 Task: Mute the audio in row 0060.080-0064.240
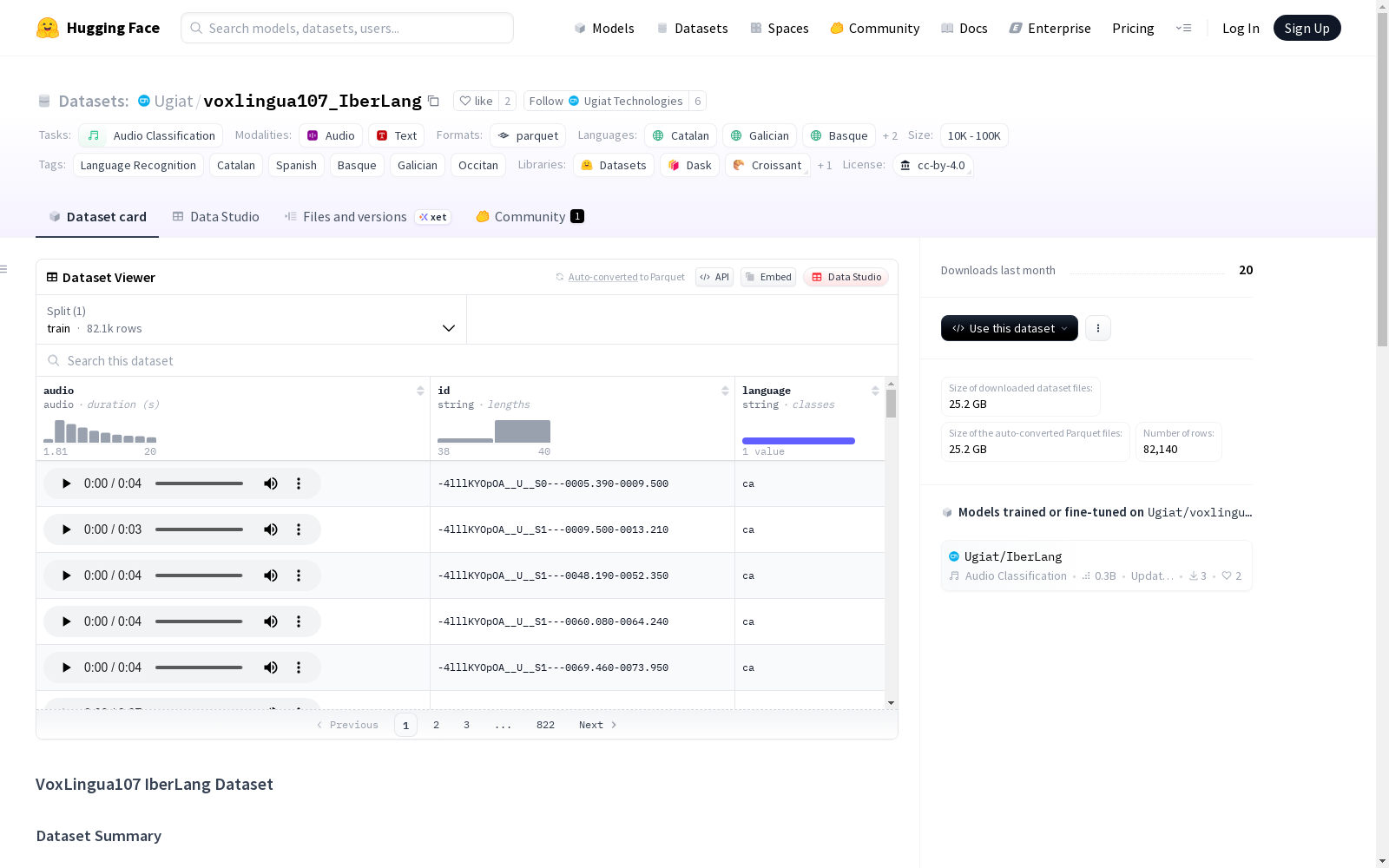click(x=271, y=621)
